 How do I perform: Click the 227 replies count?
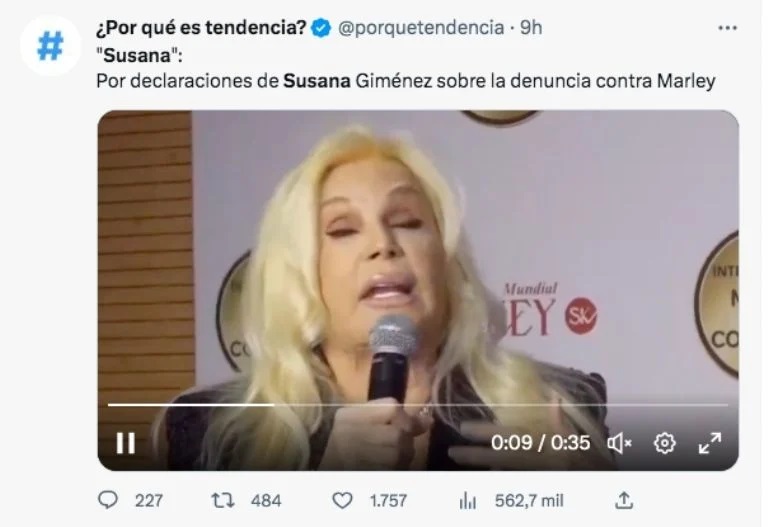point(149,501)
